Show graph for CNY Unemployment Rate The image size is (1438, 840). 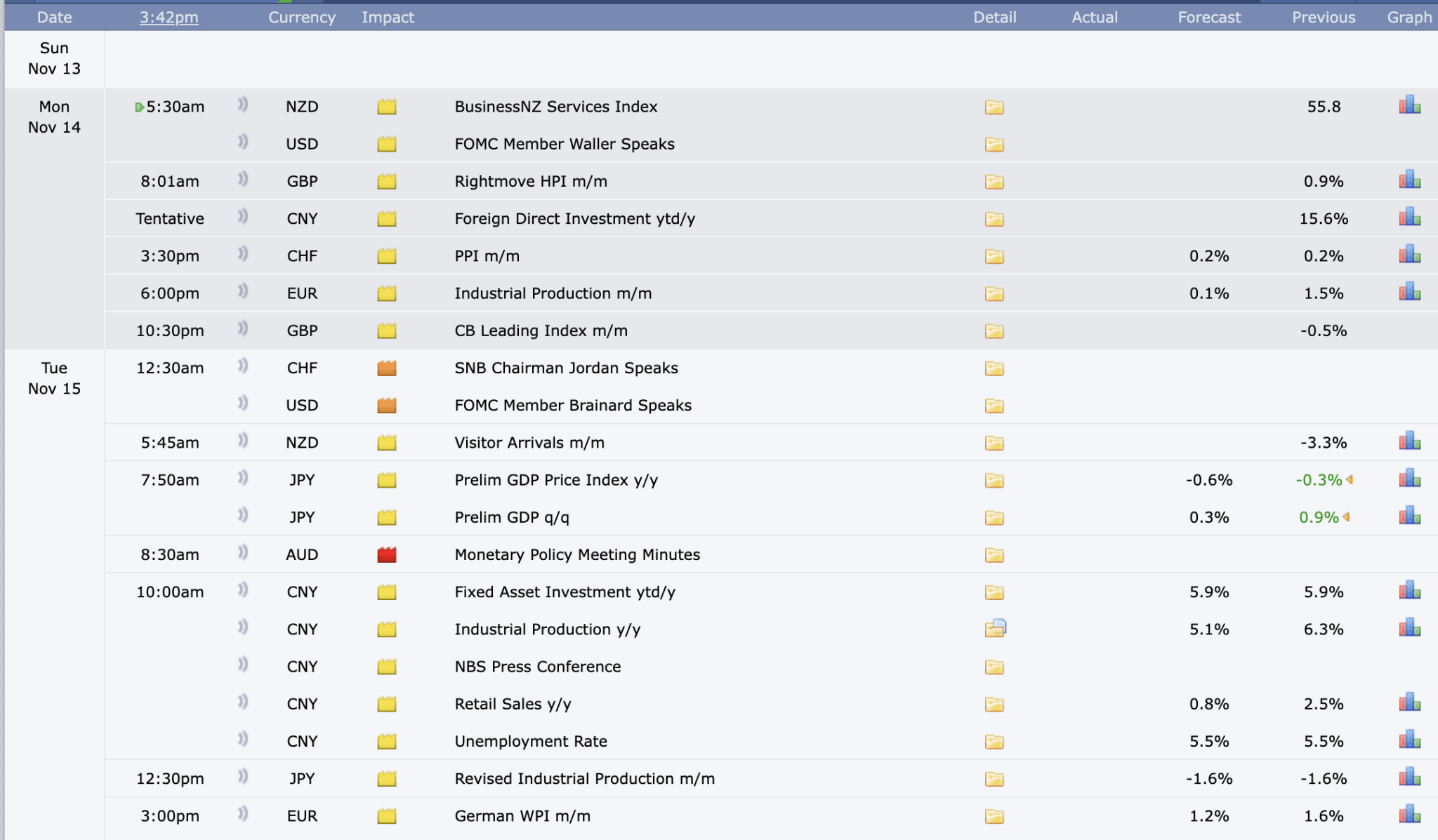pyautogui.click(x=1409, y=739)
